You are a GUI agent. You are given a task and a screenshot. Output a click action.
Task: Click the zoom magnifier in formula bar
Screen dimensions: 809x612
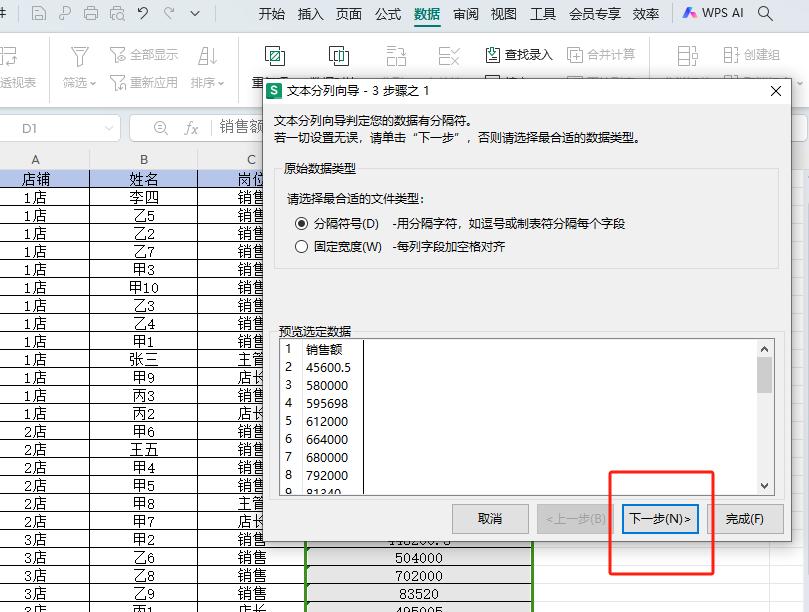160,127
